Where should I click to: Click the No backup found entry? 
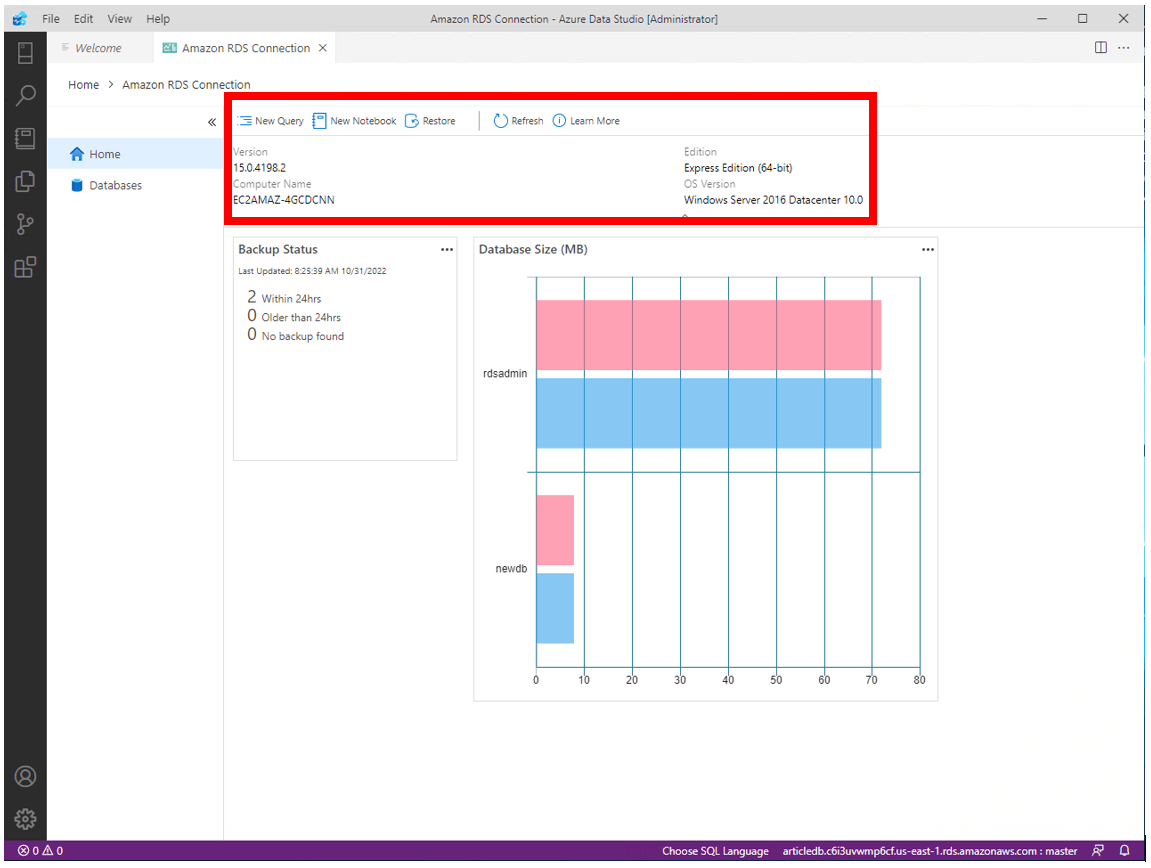click(295, 336)
